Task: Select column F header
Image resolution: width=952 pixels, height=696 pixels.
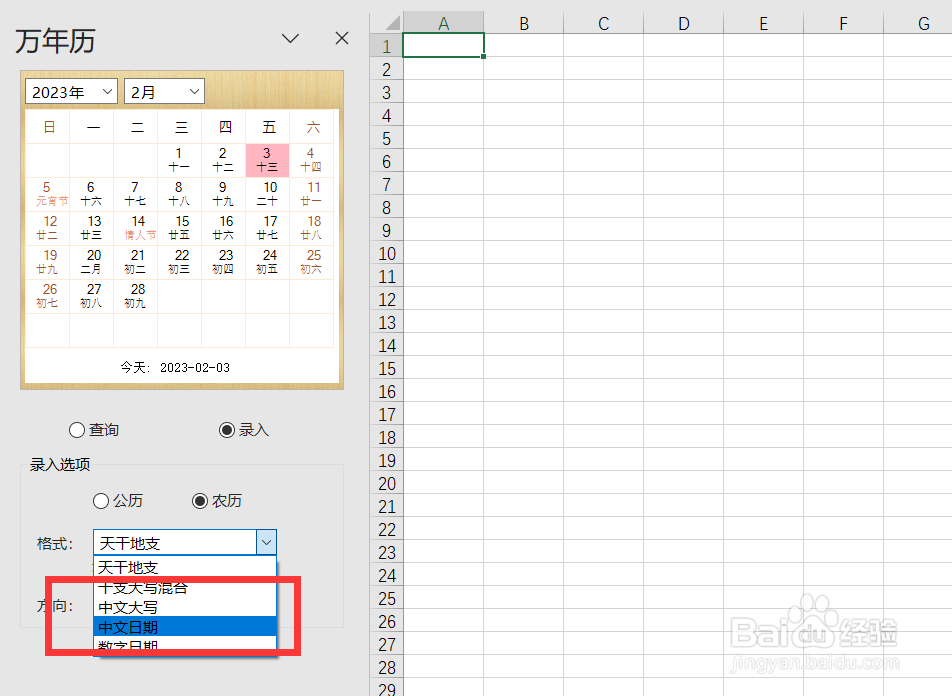Action: point(843,23)
